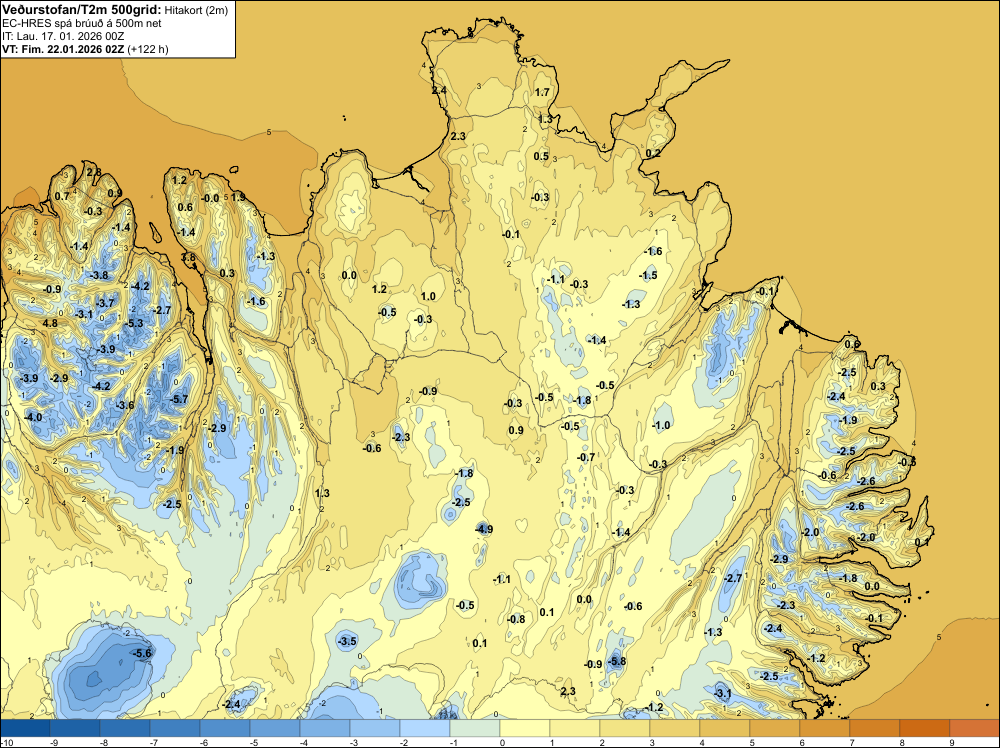Click the -5.7 temperature value

click(180, 399)
